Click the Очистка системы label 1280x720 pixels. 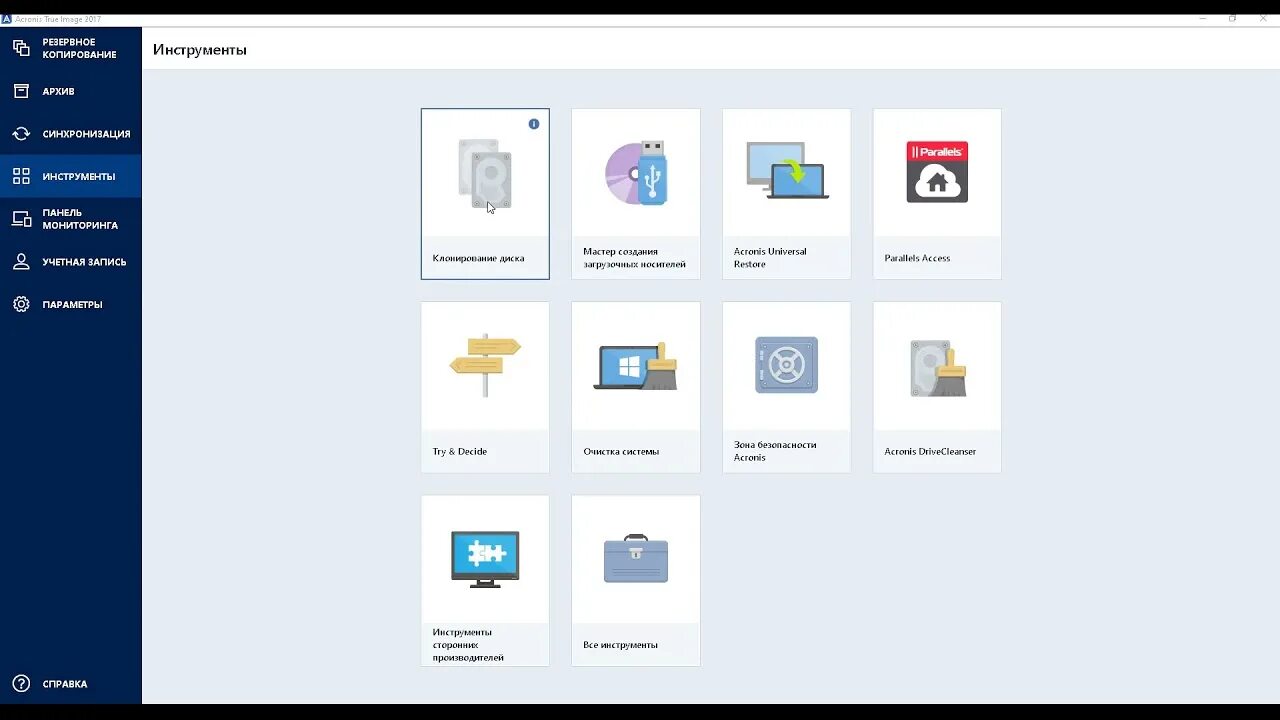tap(621, 451)
